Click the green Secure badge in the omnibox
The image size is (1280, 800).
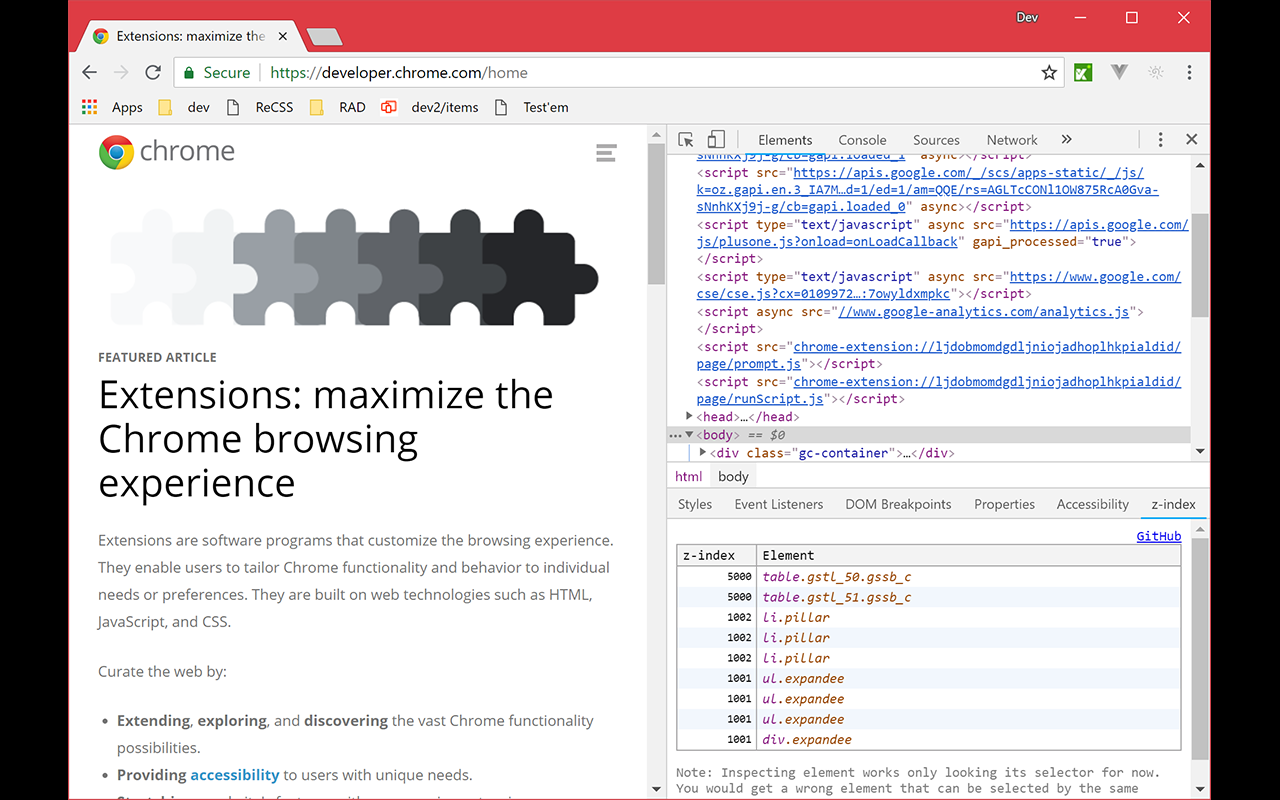point(216,72)
